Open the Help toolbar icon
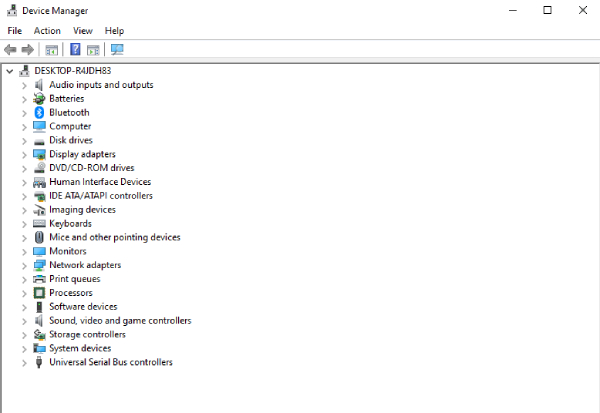The height and width of the screenshot is (413, 600). click(x=75, y=49)
